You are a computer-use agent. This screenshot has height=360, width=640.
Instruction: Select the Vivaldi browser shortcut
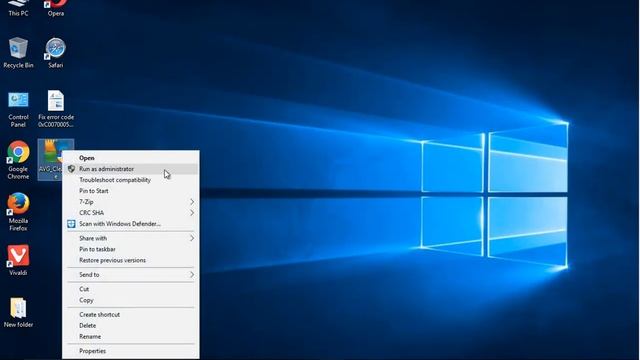[18, 260]
